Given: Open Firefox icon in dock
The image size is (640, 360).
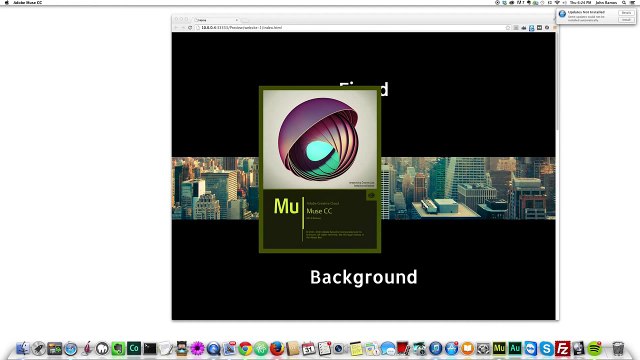Looking at the screenshot, I should pyautogui.click(x=277, y=348).
